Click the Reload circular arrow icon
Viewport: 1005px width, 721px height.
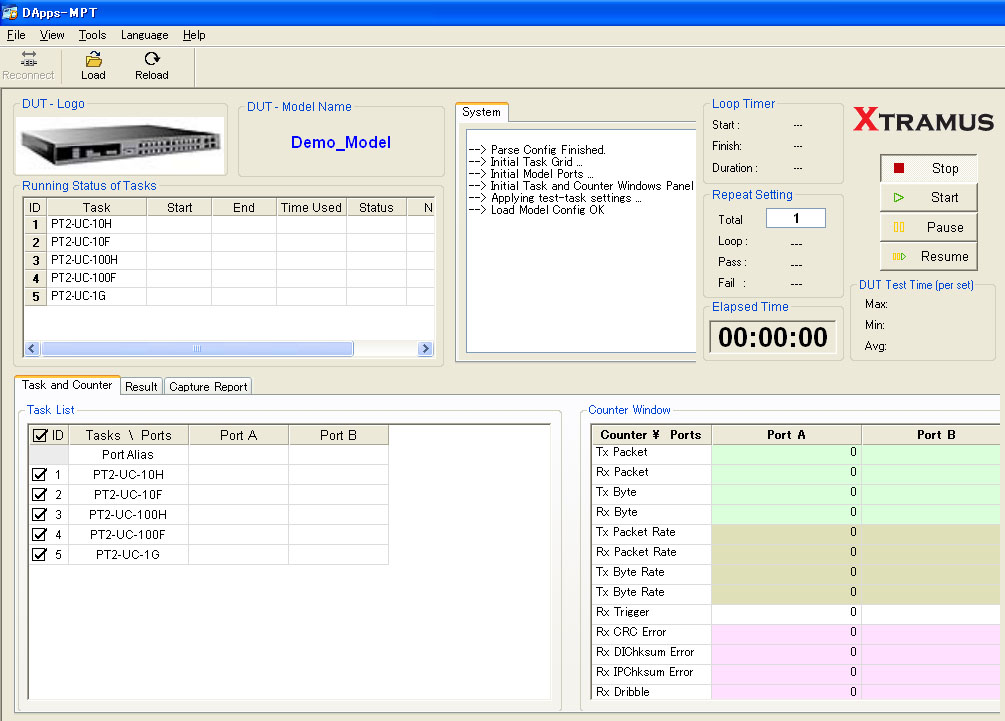(152, 59)
